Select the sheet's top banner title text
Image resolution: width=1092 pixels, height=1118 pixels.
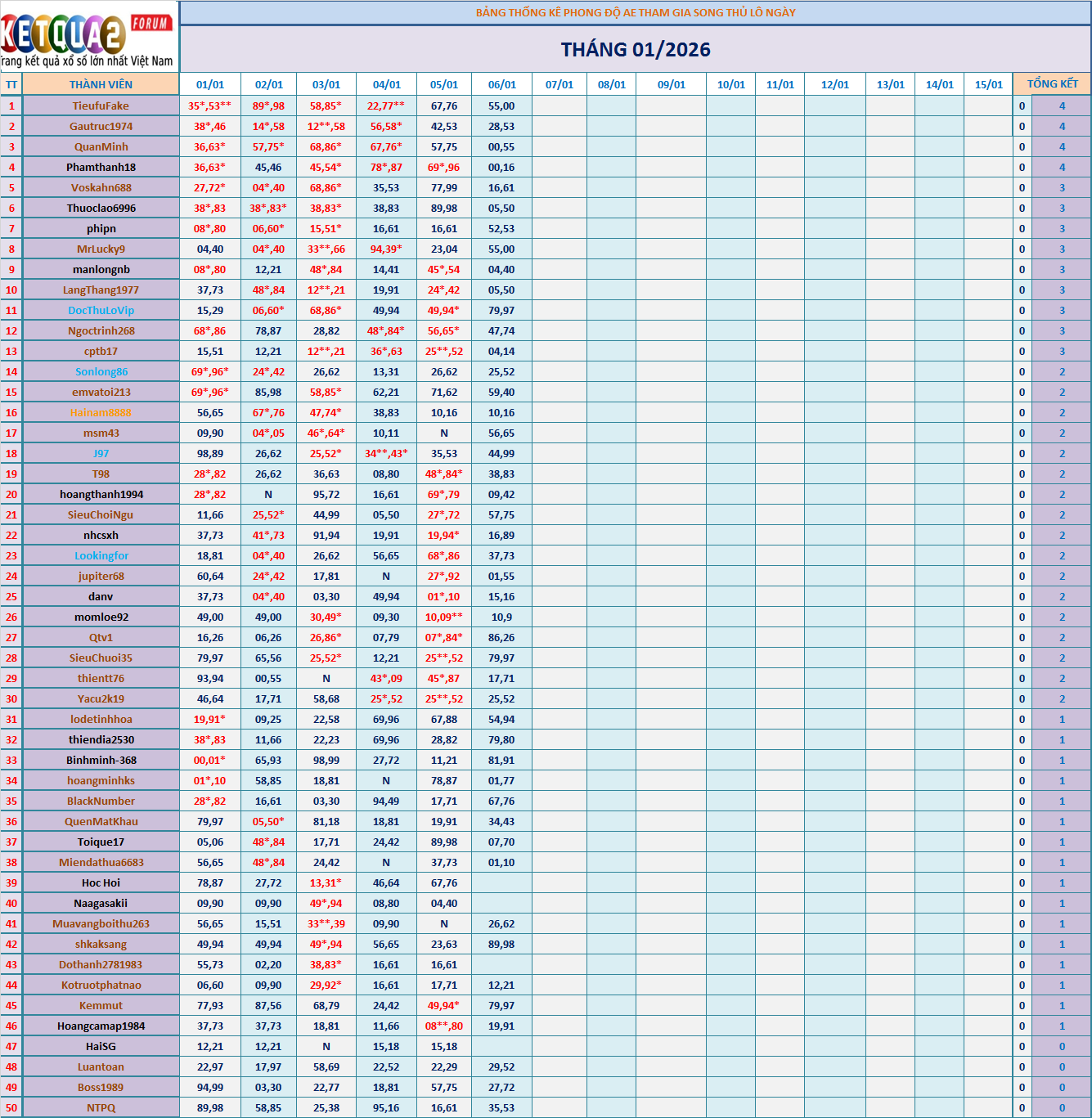[x=635, y=12]
